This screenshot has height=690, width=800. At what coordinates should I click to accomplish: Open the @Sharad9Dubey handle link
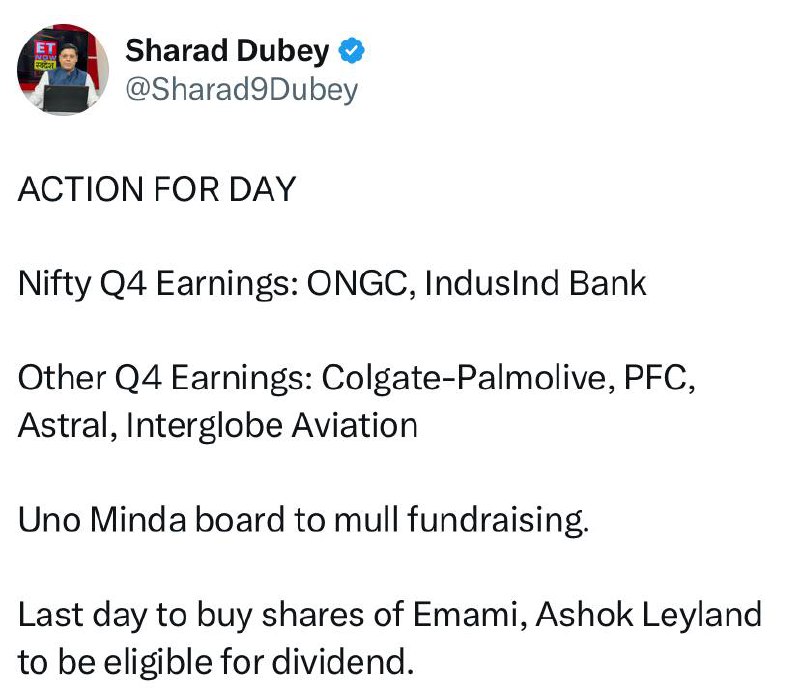[241, 90]
